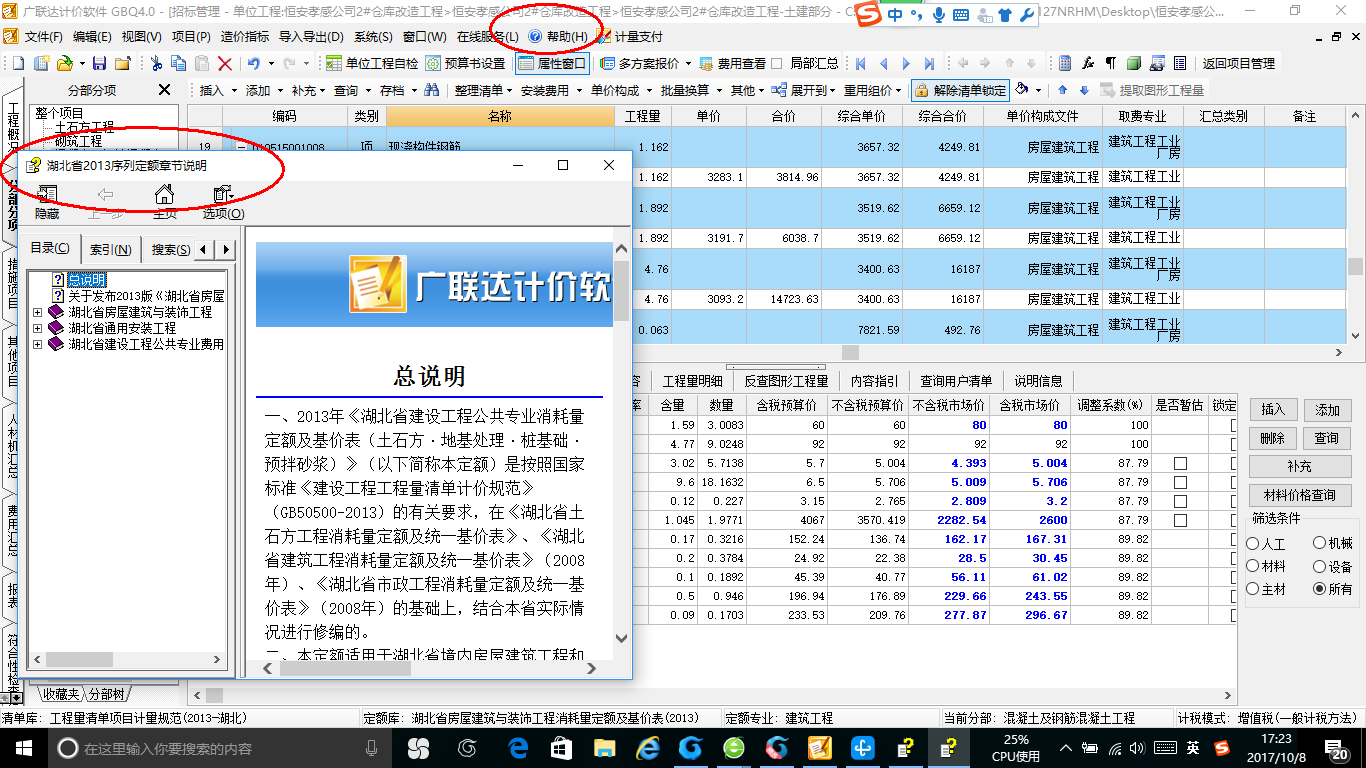Click 多方案报价 multi-scheme quotation
The image size is (1366, 768).
[x=640, y=63]
